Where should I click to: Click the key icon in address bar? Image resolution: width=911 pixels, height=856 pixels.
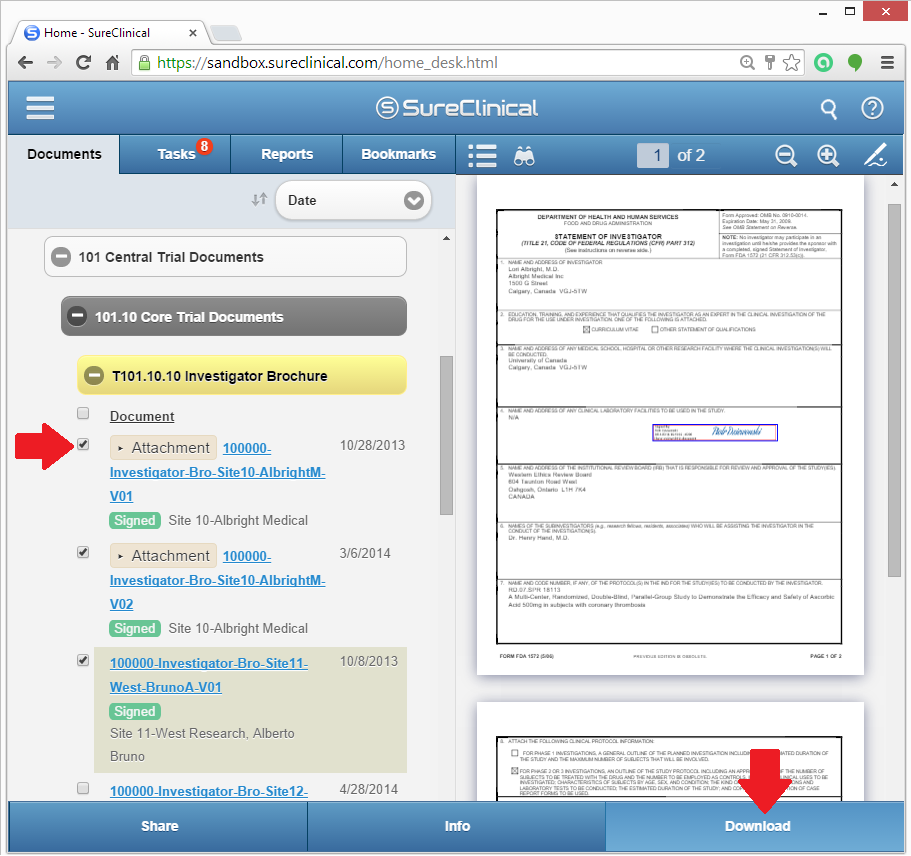click(770, 63)
